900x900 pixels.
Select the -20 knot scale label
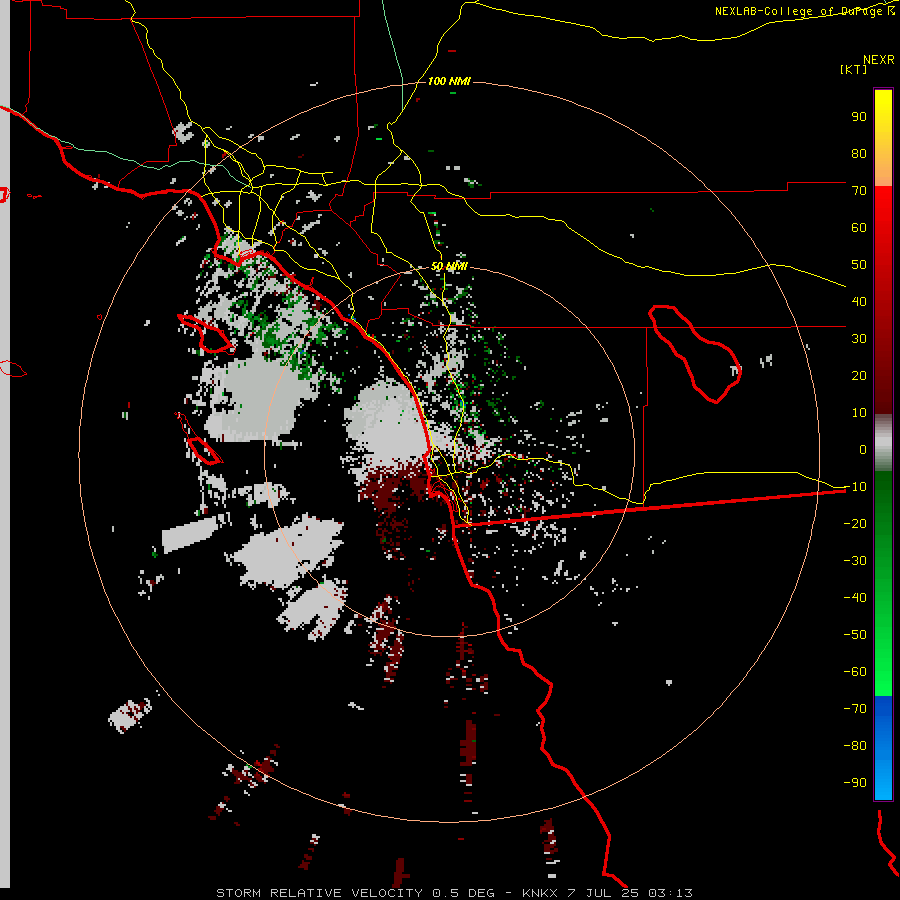pyautogui.click(x=855, y=523)
